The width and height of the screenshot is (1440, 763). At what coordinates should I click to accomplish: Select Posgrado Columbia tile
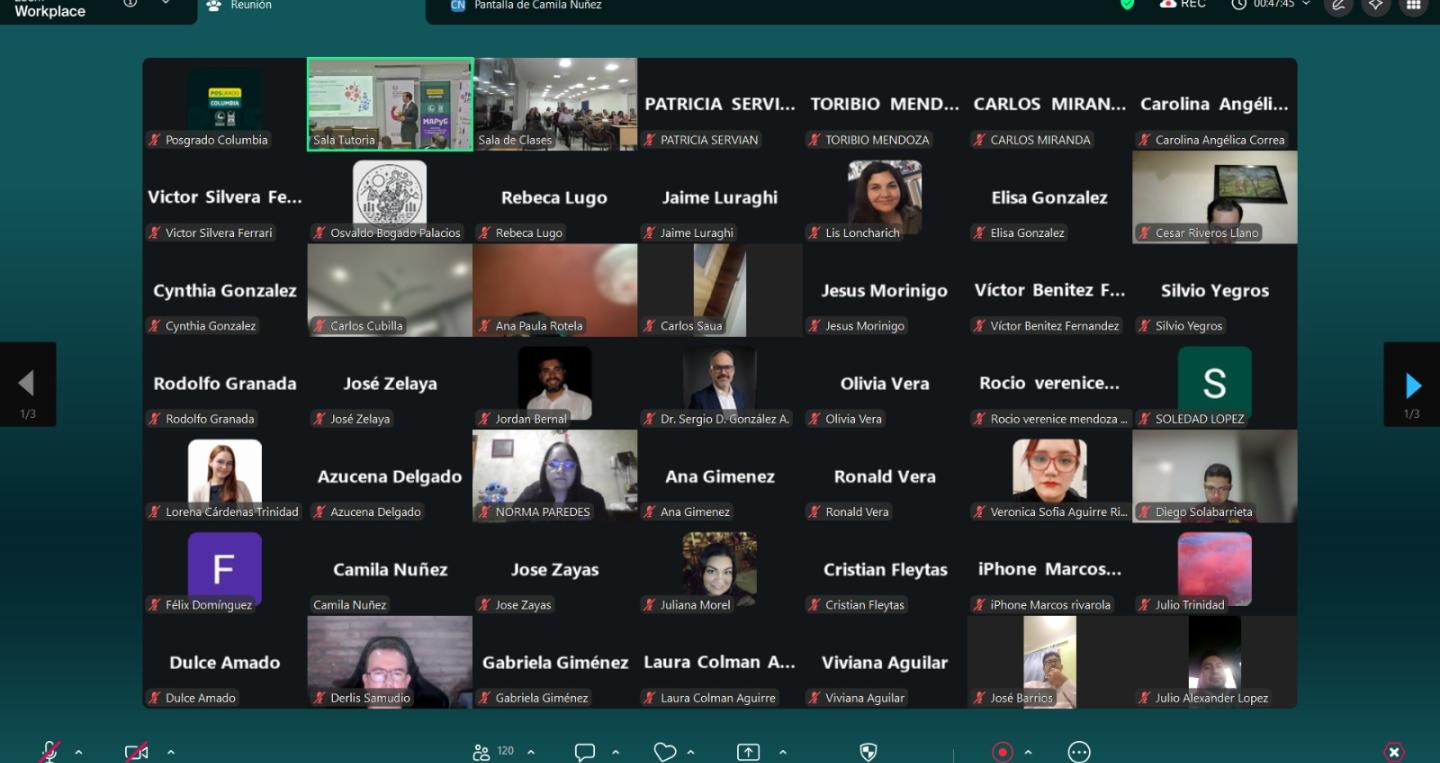pyautogui.click(x=225, y=104)
